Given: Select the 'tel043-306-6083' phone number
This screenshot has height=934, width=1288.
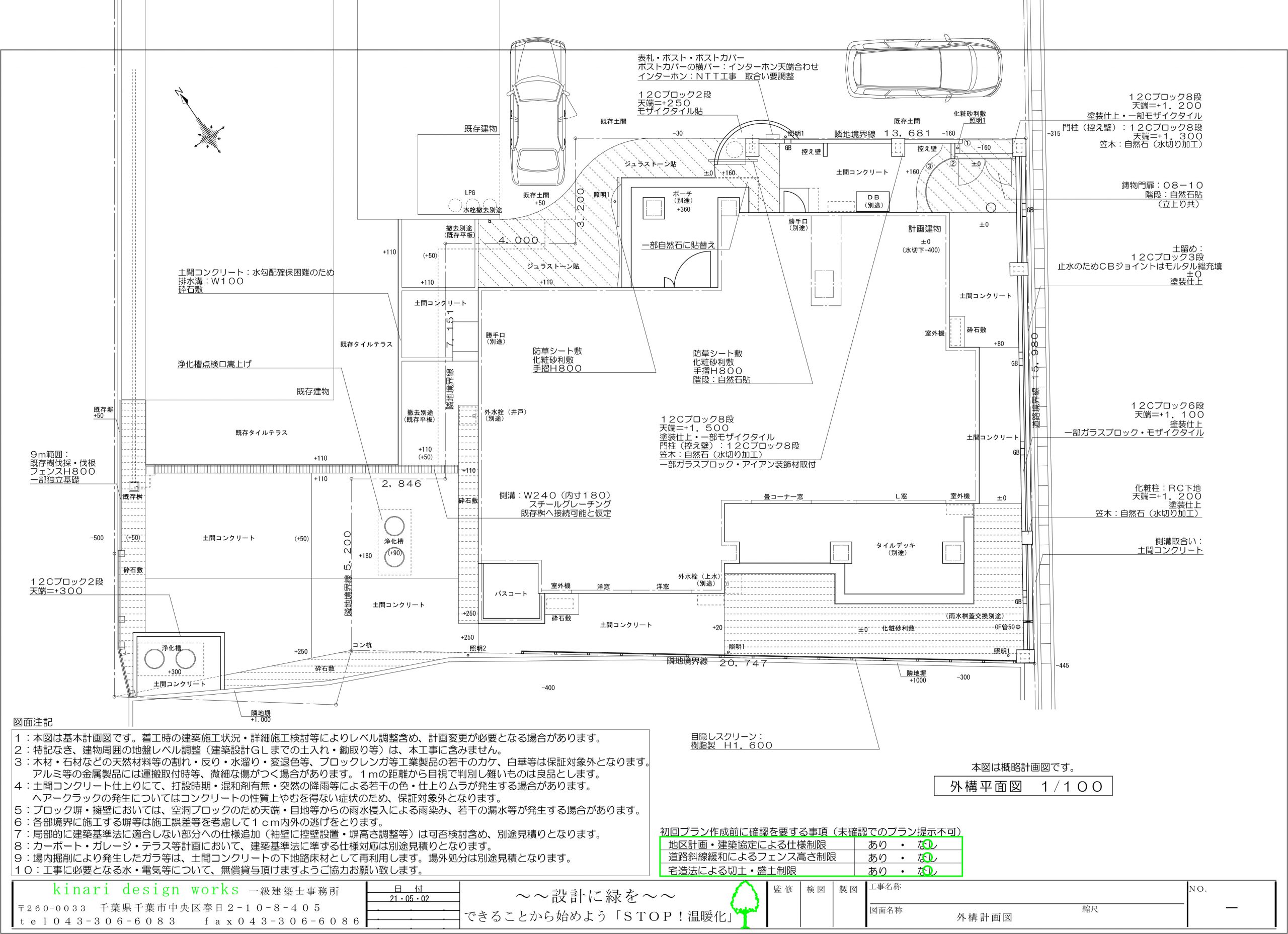Looking at the screenshot, I should point(97,921).
